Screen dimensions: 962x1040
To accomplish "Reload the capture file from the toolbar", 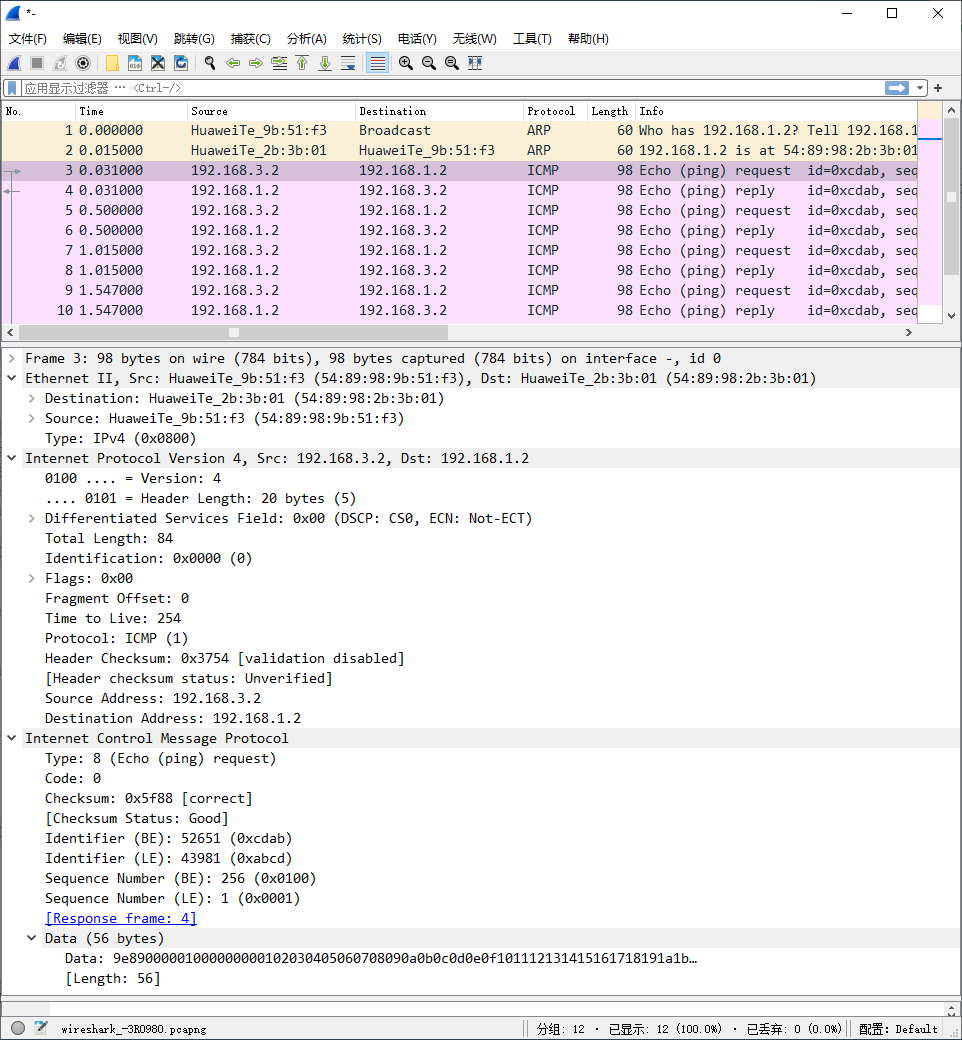I will (180, 63).
